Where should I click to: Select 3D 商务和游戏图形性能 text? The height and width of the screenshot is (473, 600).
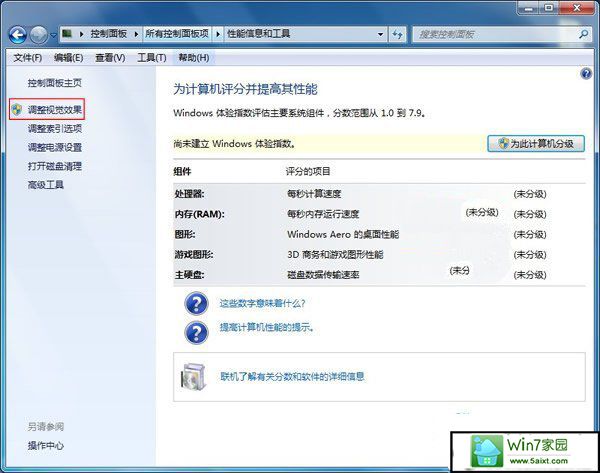pos(335,254)
